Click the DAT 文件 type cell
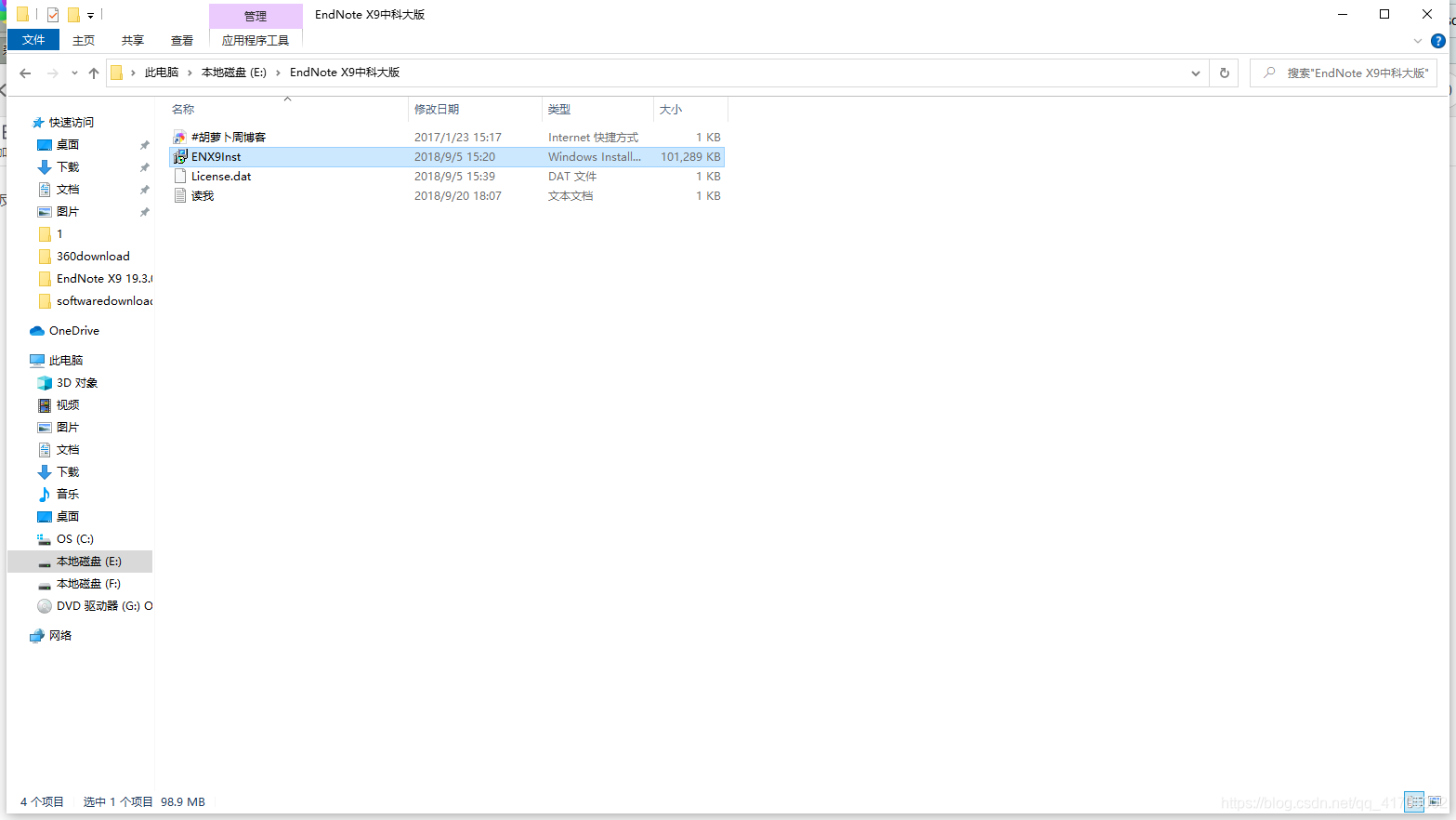 coord(572,177)
